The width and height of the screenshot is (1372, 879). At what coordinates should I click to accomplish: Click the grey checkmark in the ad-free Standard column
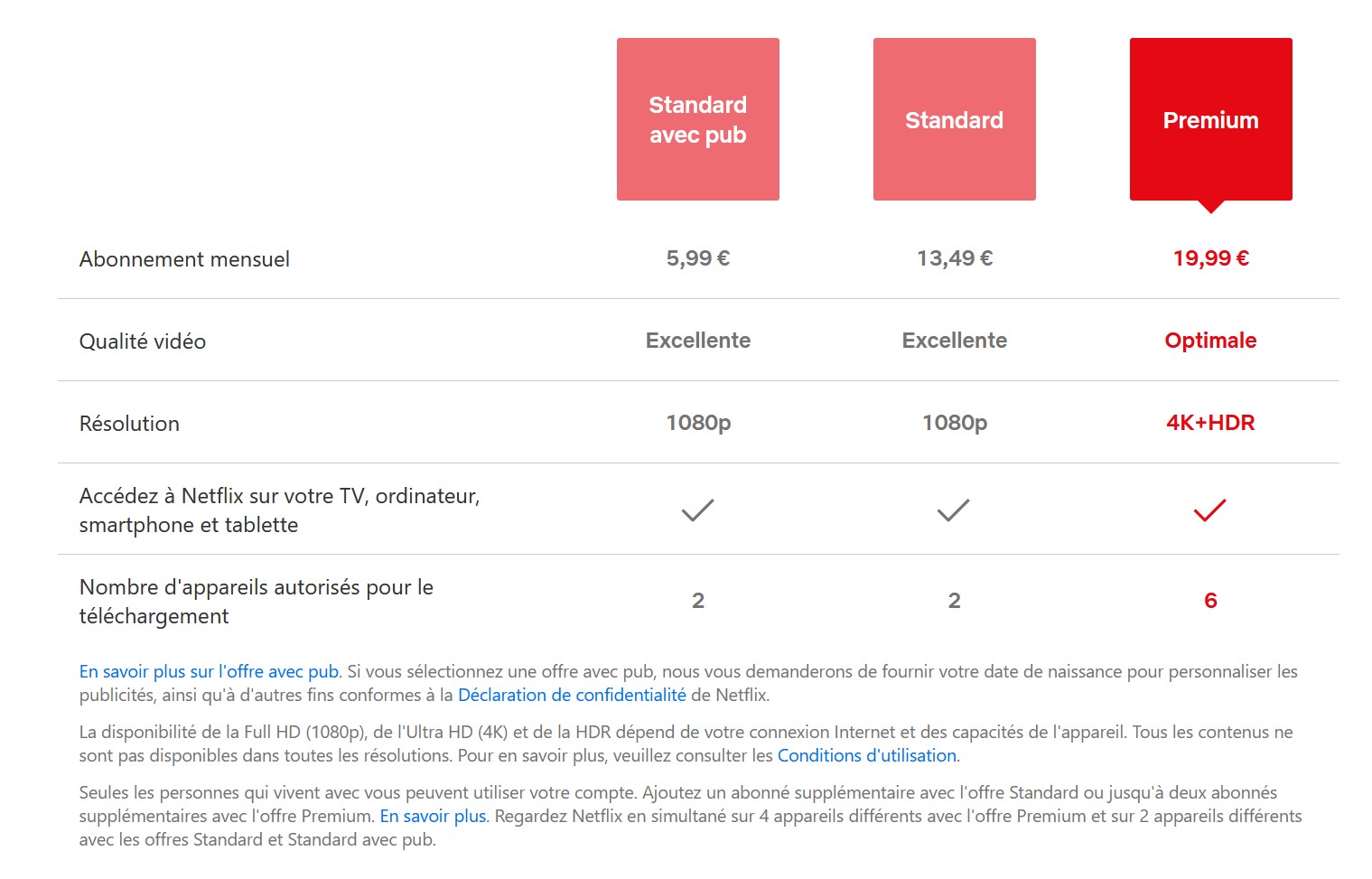954,510
